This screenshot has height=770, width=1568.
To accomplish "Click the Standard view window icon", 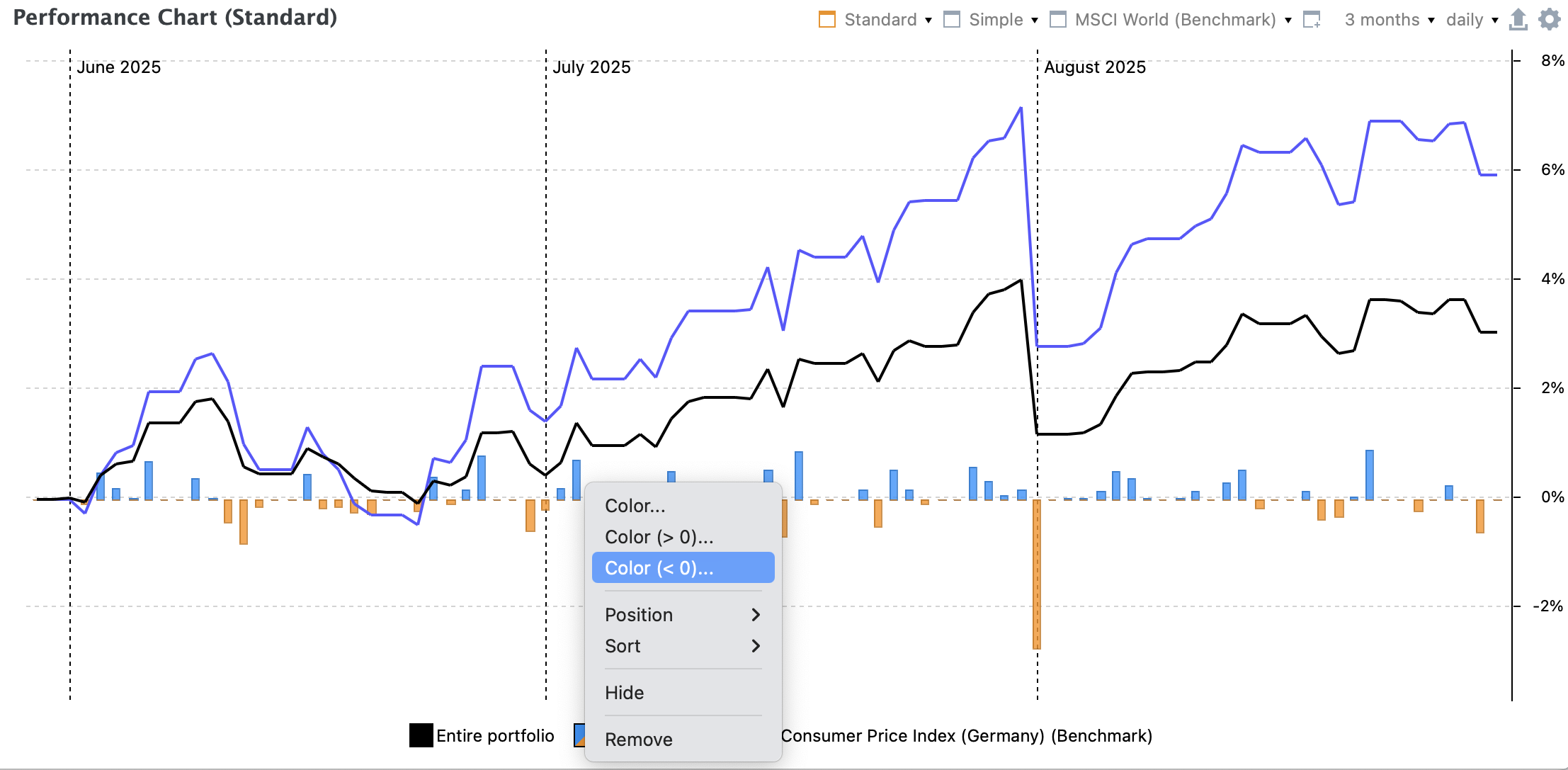I will coord(826,20).
